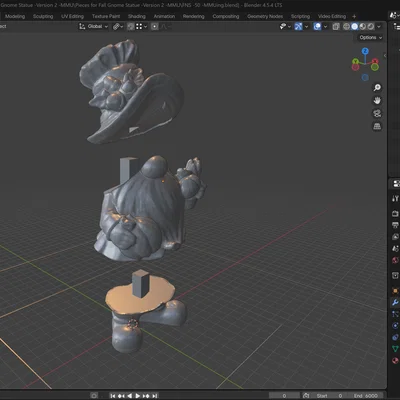Expand the Options dropdown
This screenshot has height=400, width=400.
click(x=370, y=38)
